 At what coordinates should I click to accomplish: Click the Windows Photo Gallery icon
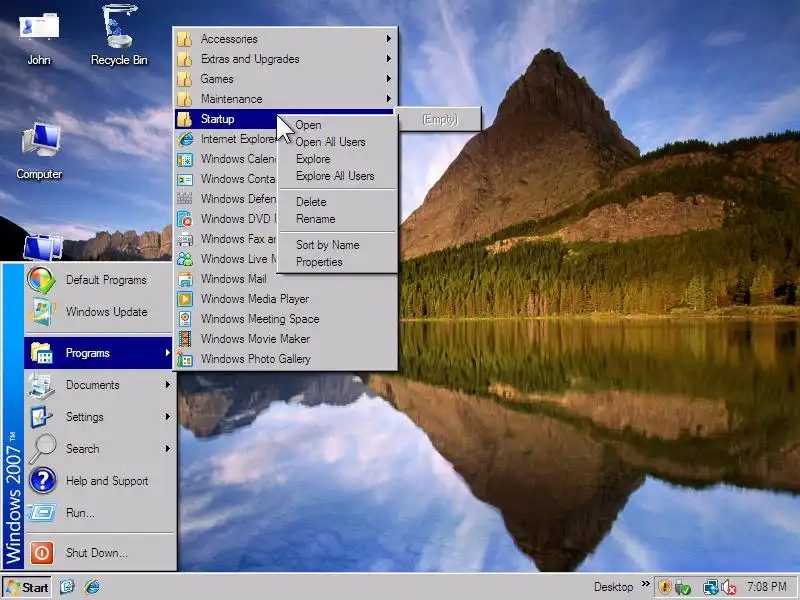185,359
